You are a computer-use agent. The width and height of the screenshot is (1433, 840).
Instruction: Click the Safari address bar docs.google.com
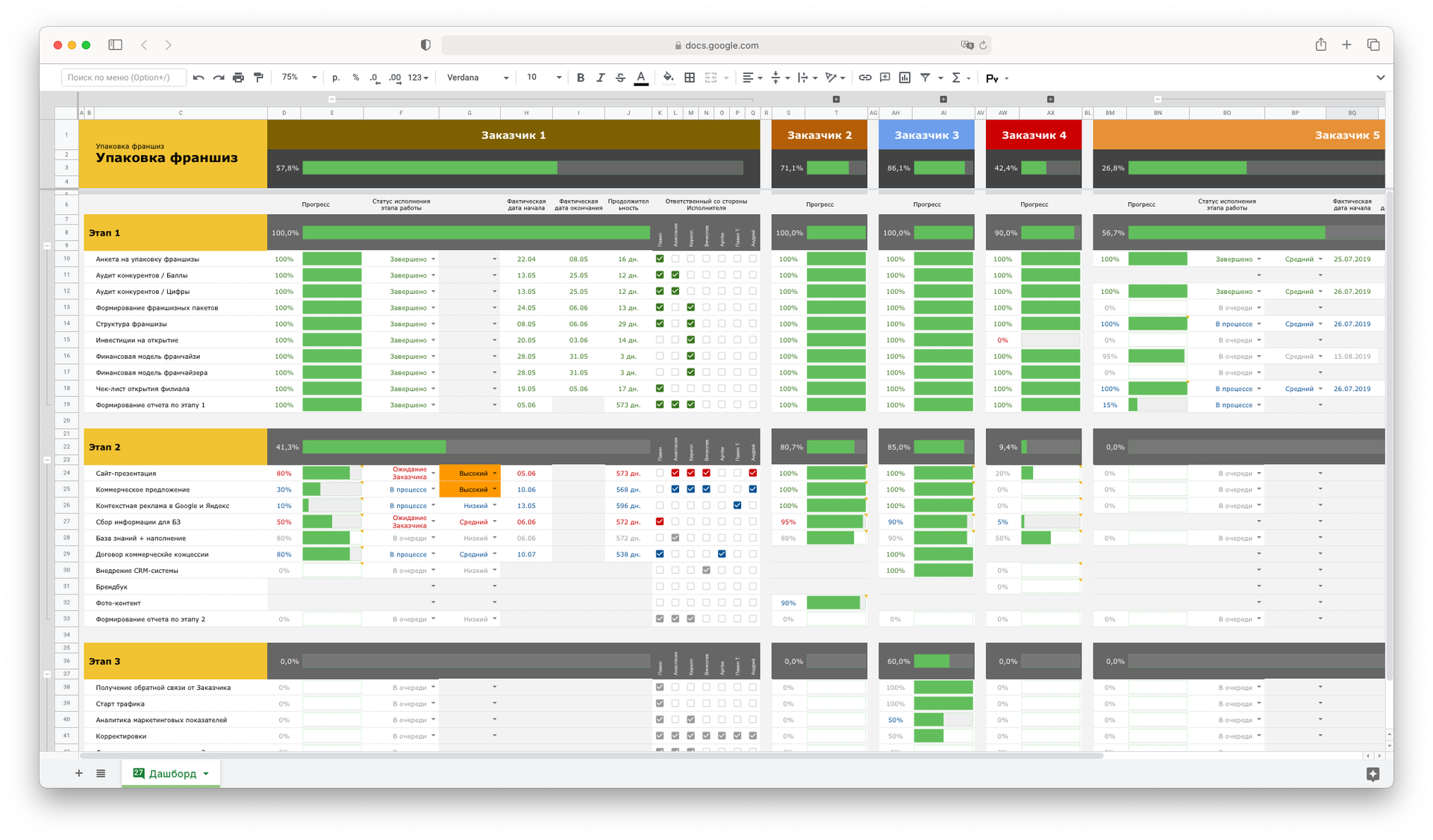tap(716, 46)
